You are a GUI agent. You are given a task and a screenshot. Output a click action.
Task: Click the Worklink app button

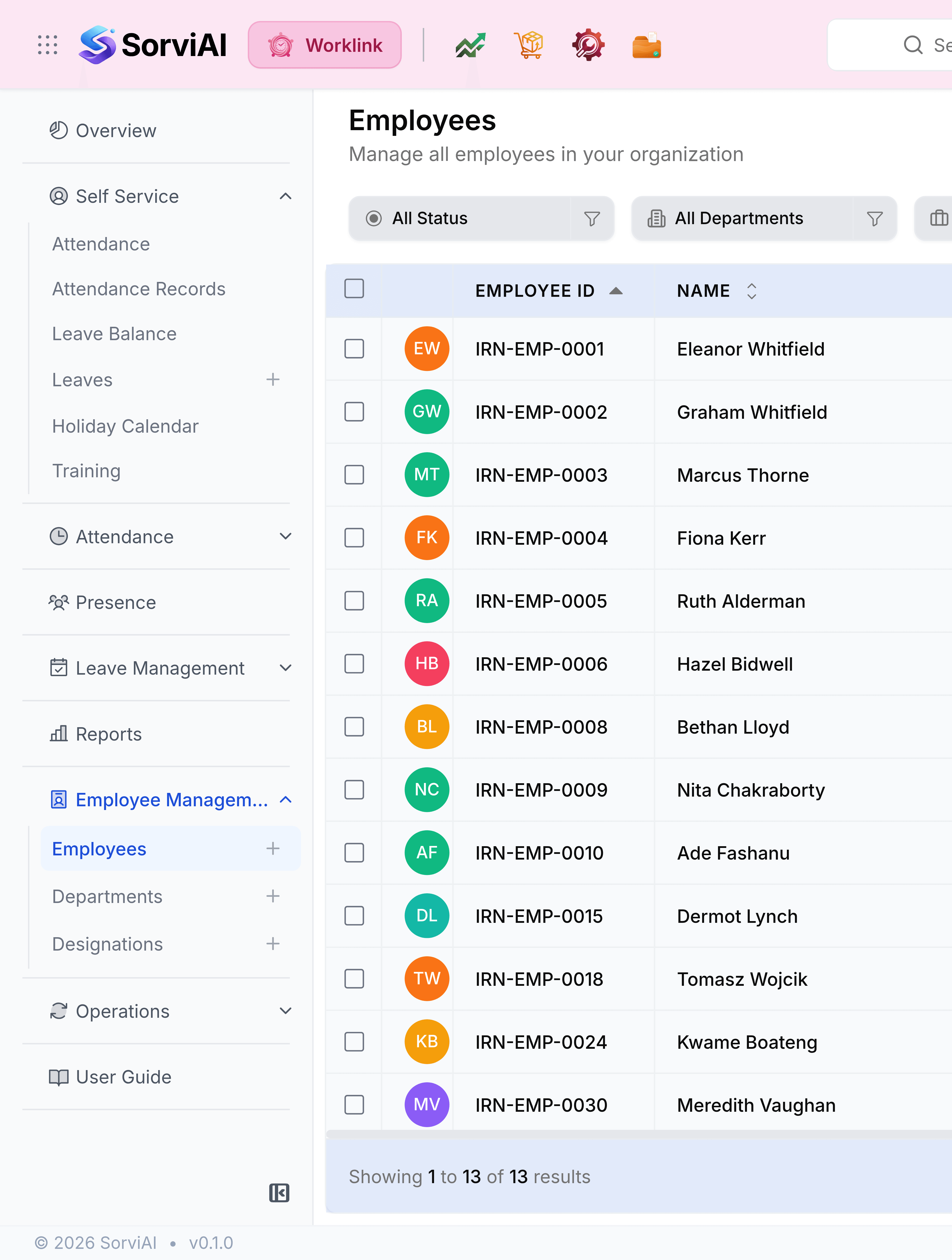click(325, 45)
